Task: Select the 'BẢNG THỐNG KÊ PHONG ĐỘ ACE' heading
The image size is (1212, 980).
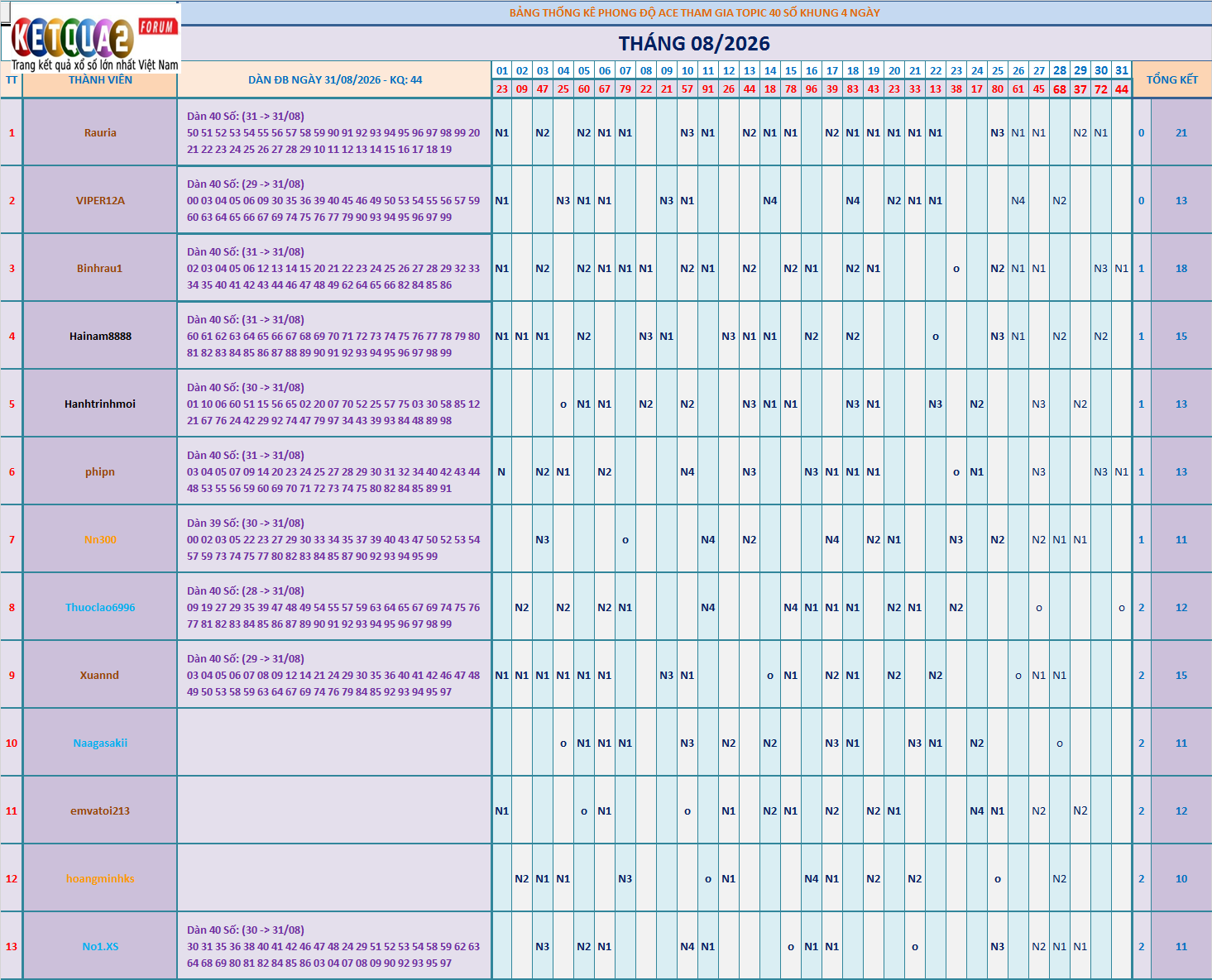Action: tap(694, 12)
